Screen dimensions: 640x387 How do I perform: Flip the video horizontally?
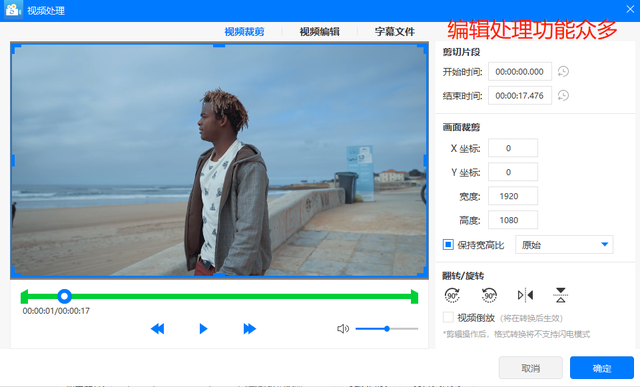tap(525, 295)
